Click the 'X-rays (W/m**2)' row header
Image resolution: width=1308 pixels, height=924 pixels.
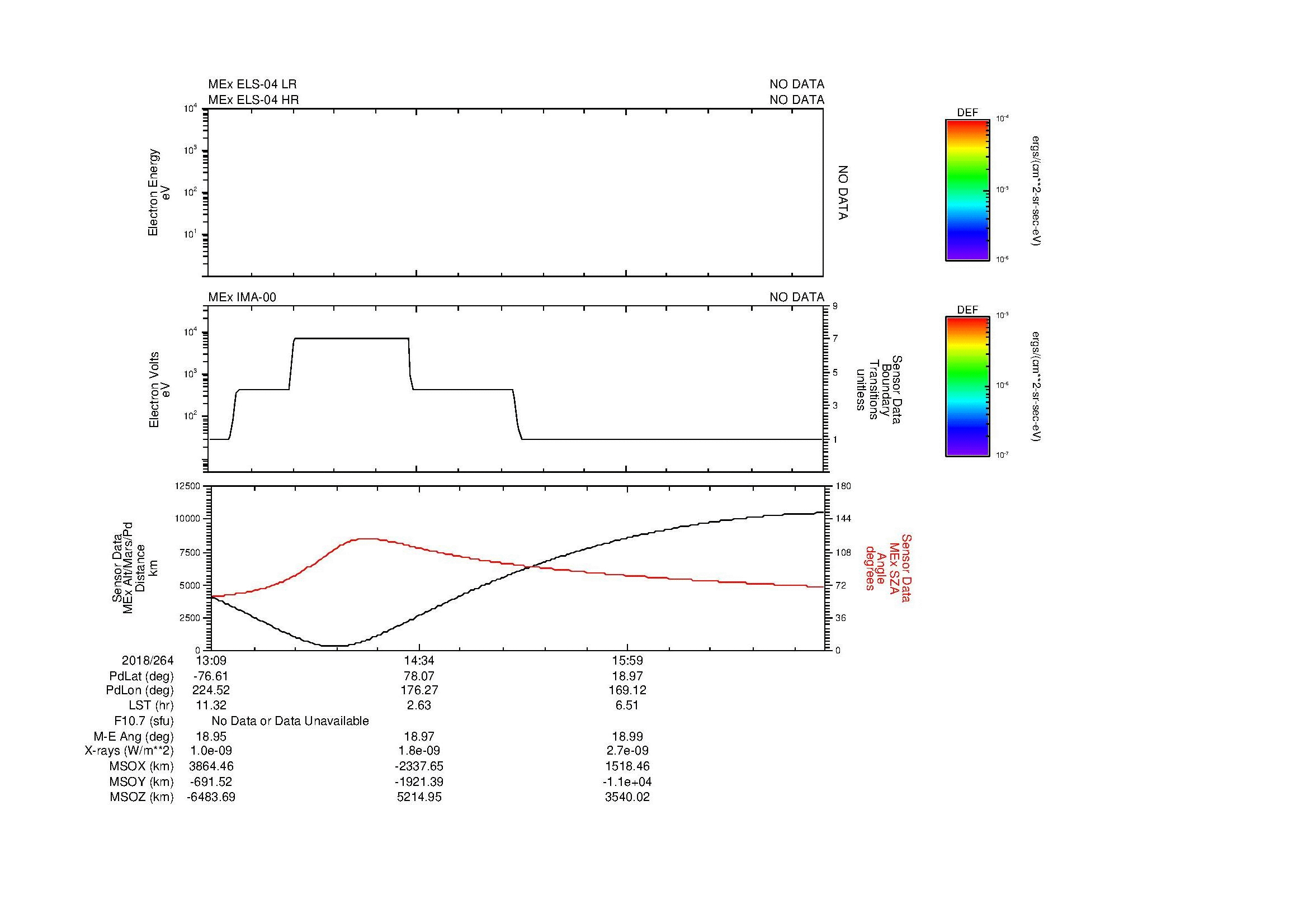pyautogui.click(x=129, y=751)
